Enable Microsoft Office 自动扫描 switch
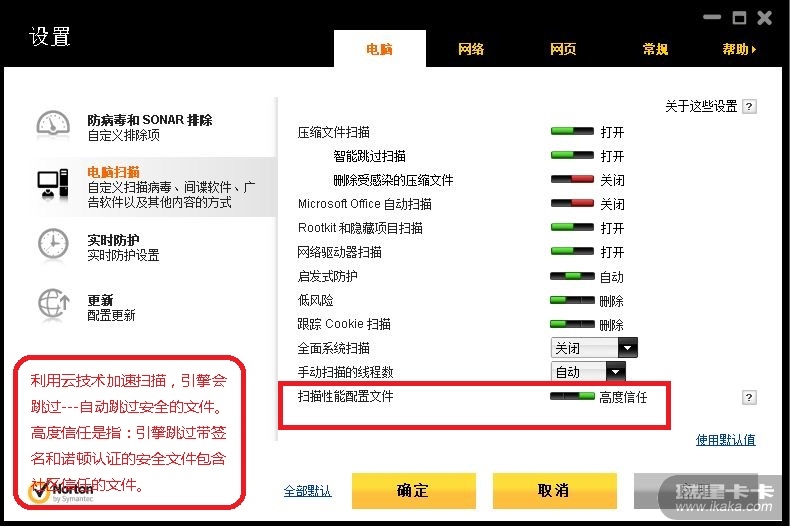 572,204
